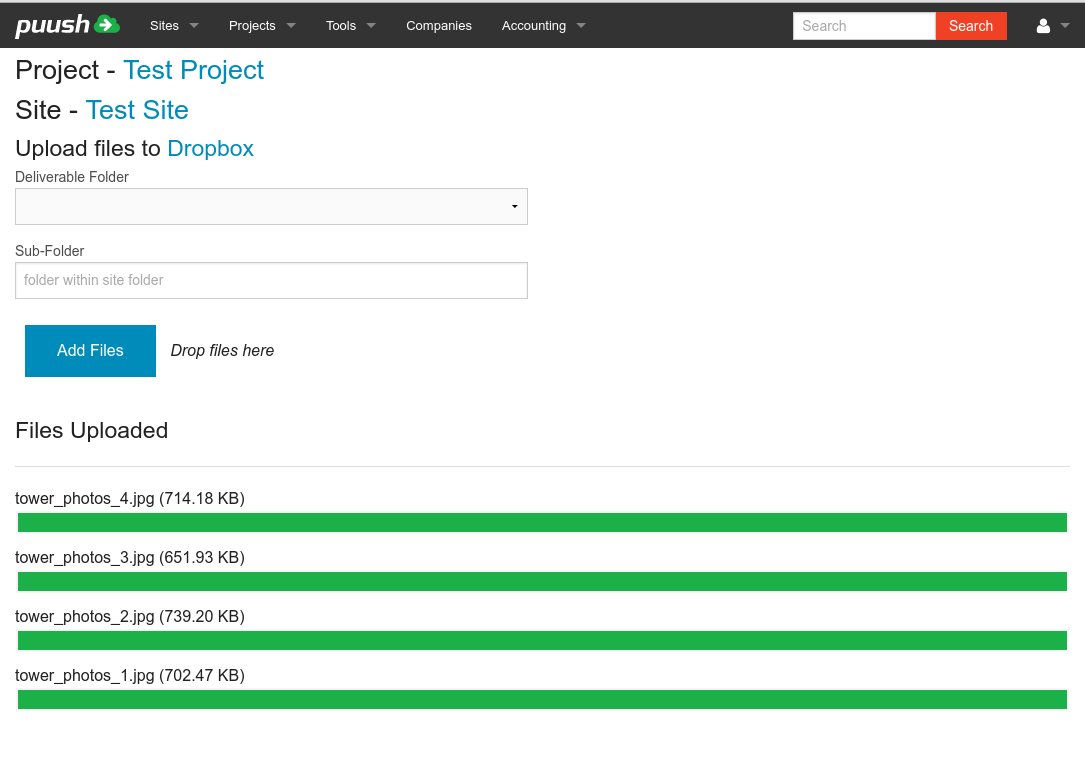Select the tower_photos_2.jpg file entry
Image resolution: width=1085 pixels, height=757 pixels.
click(x=130, y=617)
